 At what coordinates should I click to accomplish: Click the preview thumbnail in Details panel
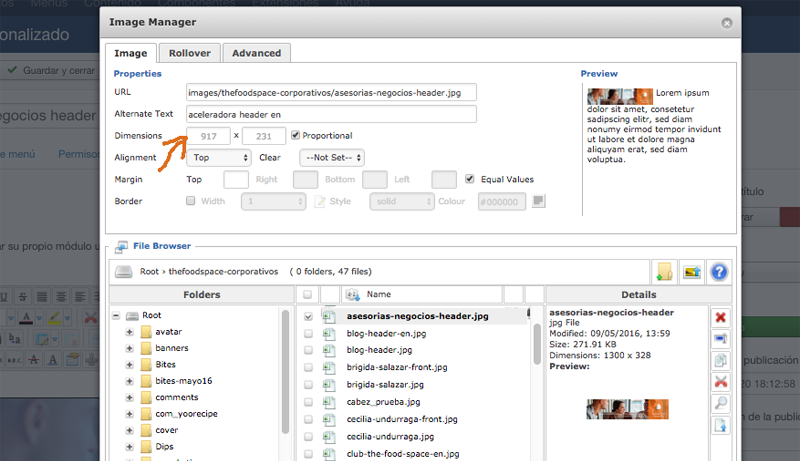627,409
